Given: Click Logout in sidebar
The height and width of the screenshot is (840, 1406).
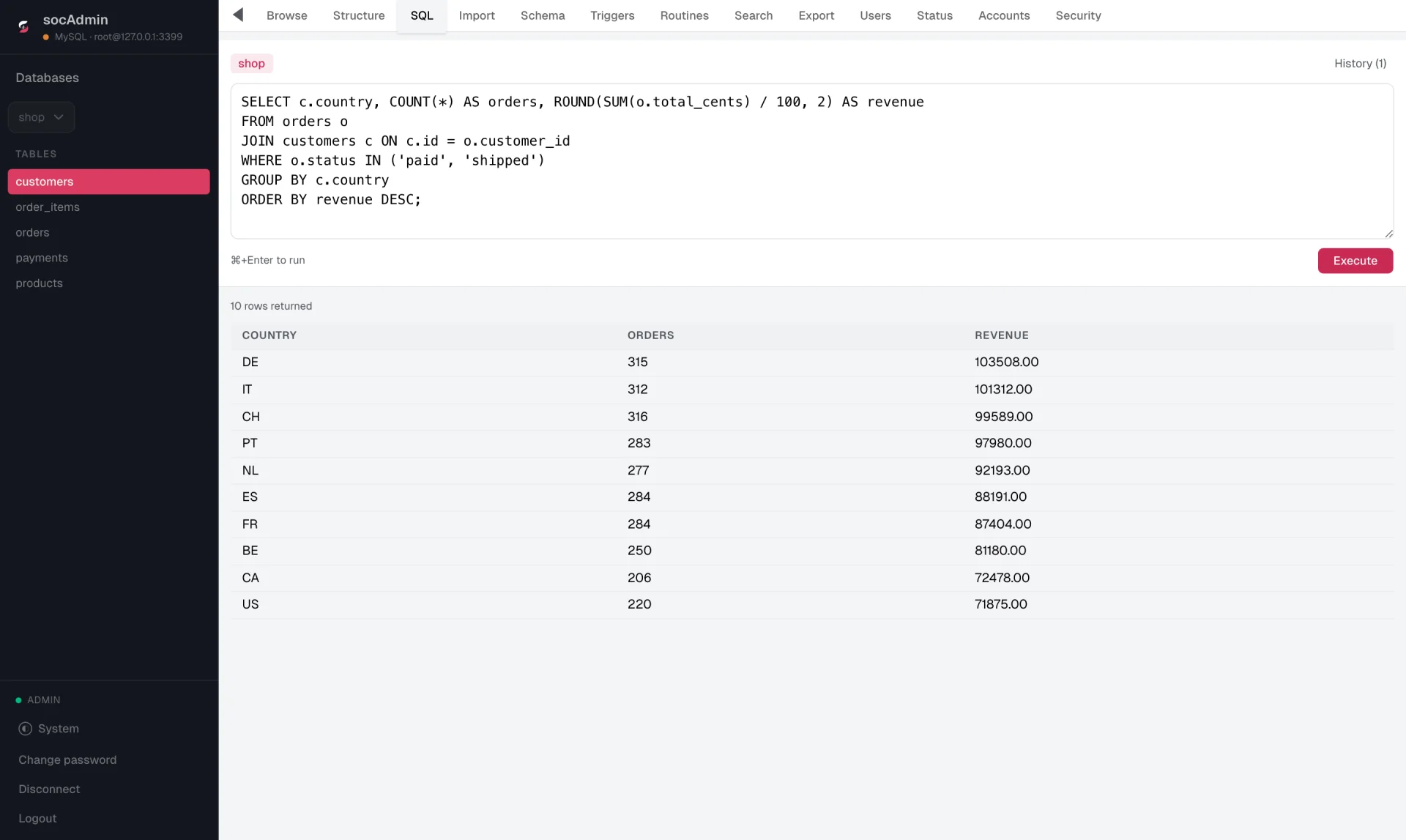Looking at the screenshot, I should point(37,819).
